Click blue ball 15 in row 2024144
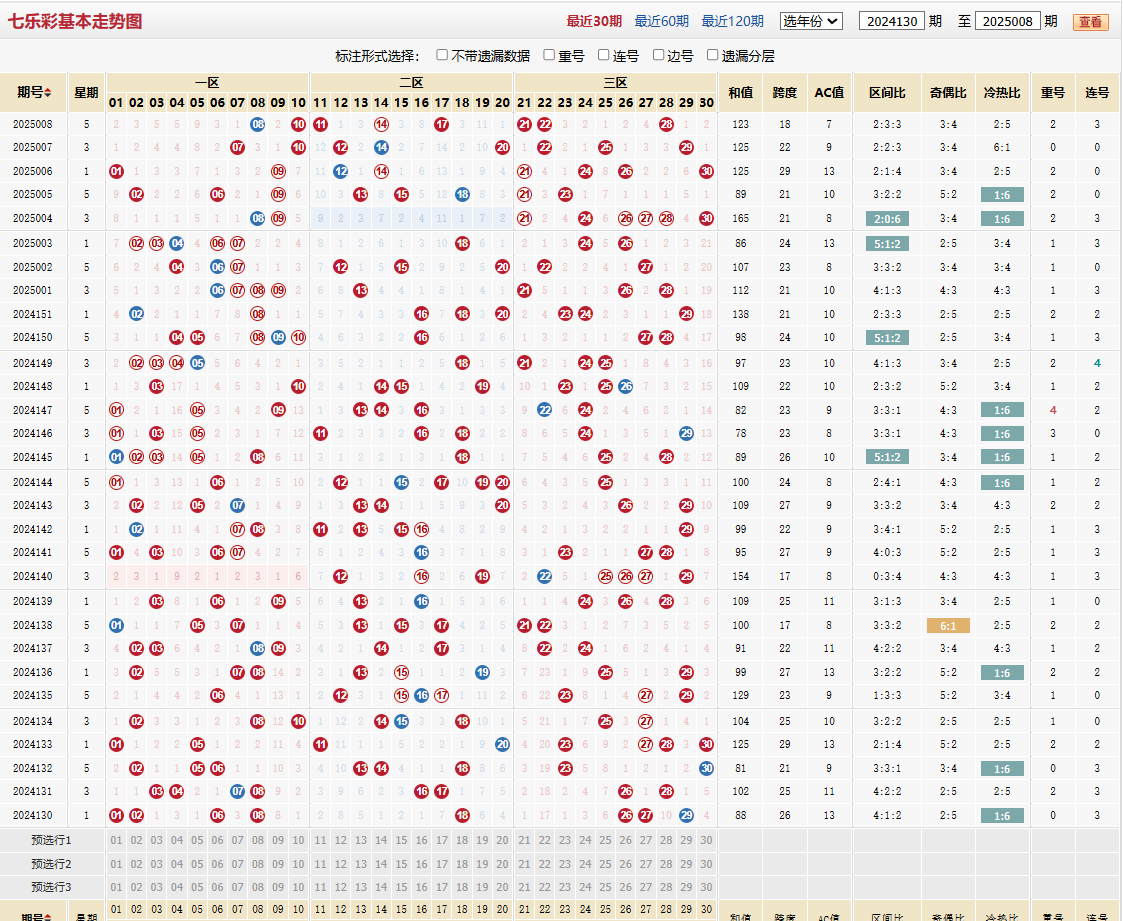The height and width of the screenshot is (921, 1123). 402,483
